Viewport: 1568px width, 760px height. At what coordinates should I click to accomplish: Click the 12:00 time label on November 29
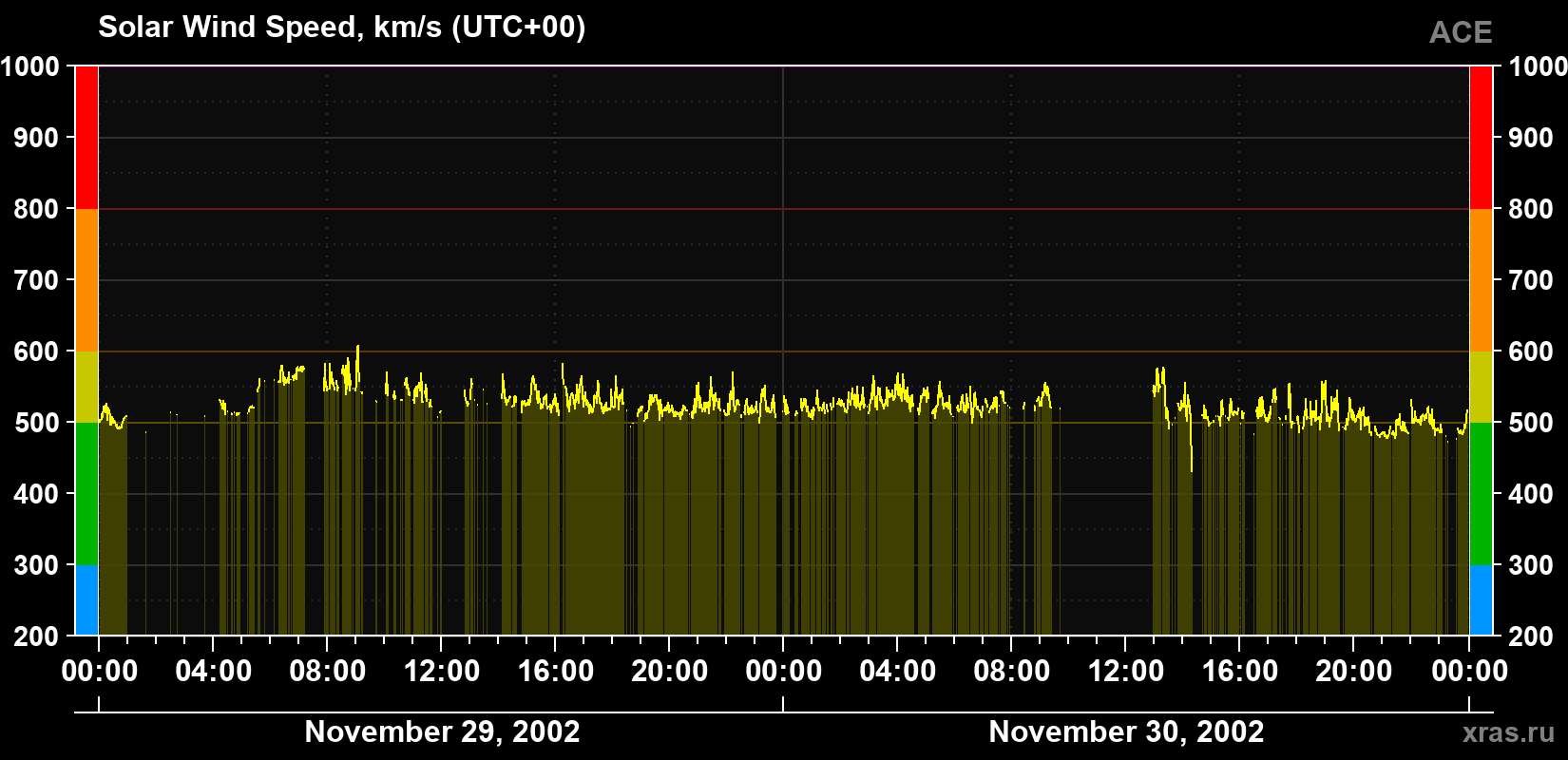coord(442,672)
